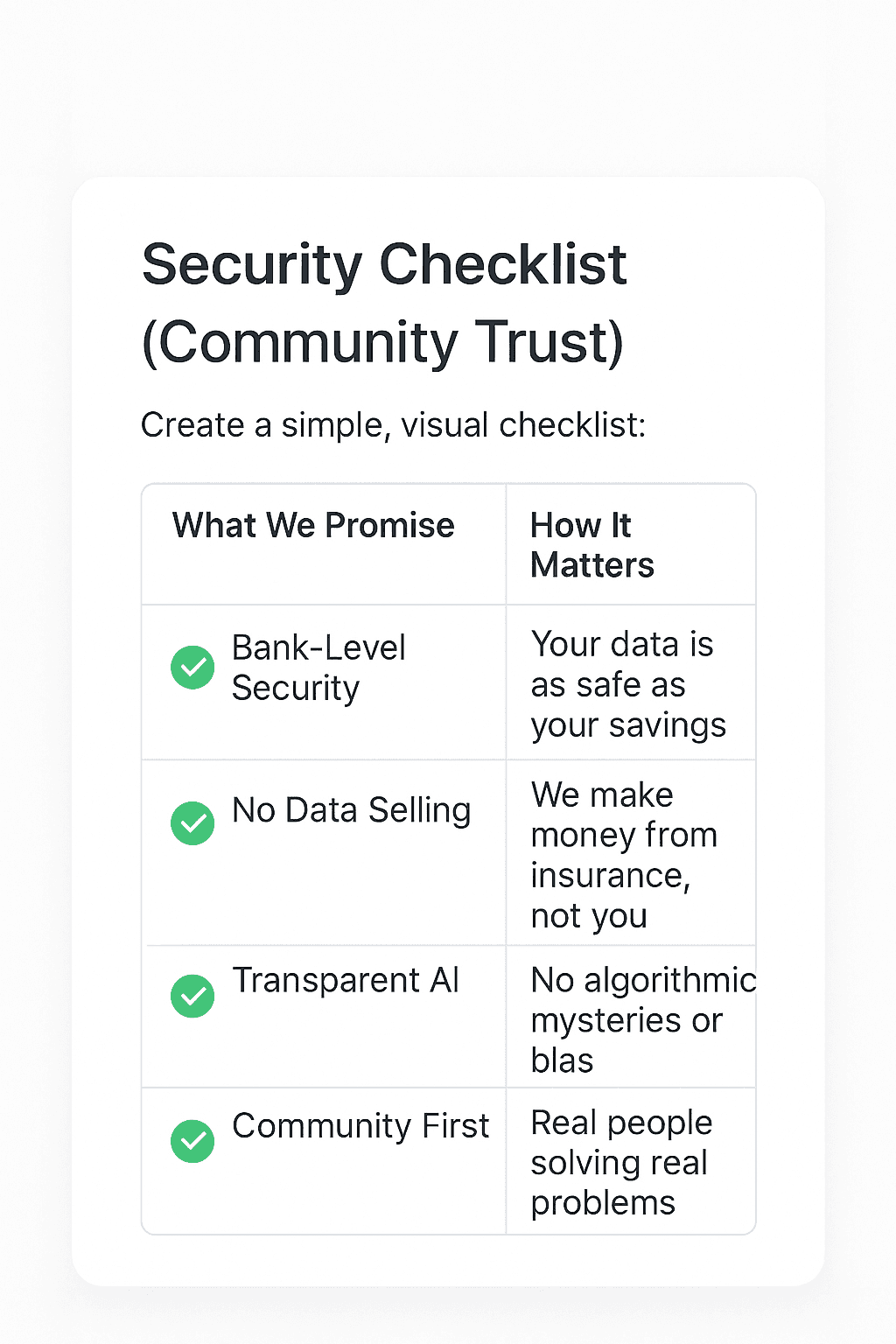Click the "Community First" label
The width and height of the screenshot is (896, 1344).
(360, 1126)
